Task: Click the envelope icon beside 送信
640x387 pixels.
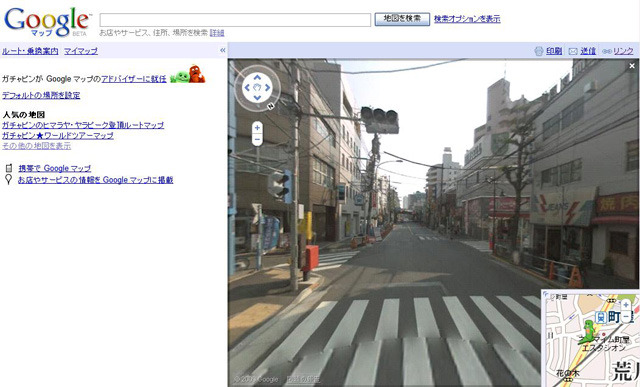Action: click(x=573, y=51)
